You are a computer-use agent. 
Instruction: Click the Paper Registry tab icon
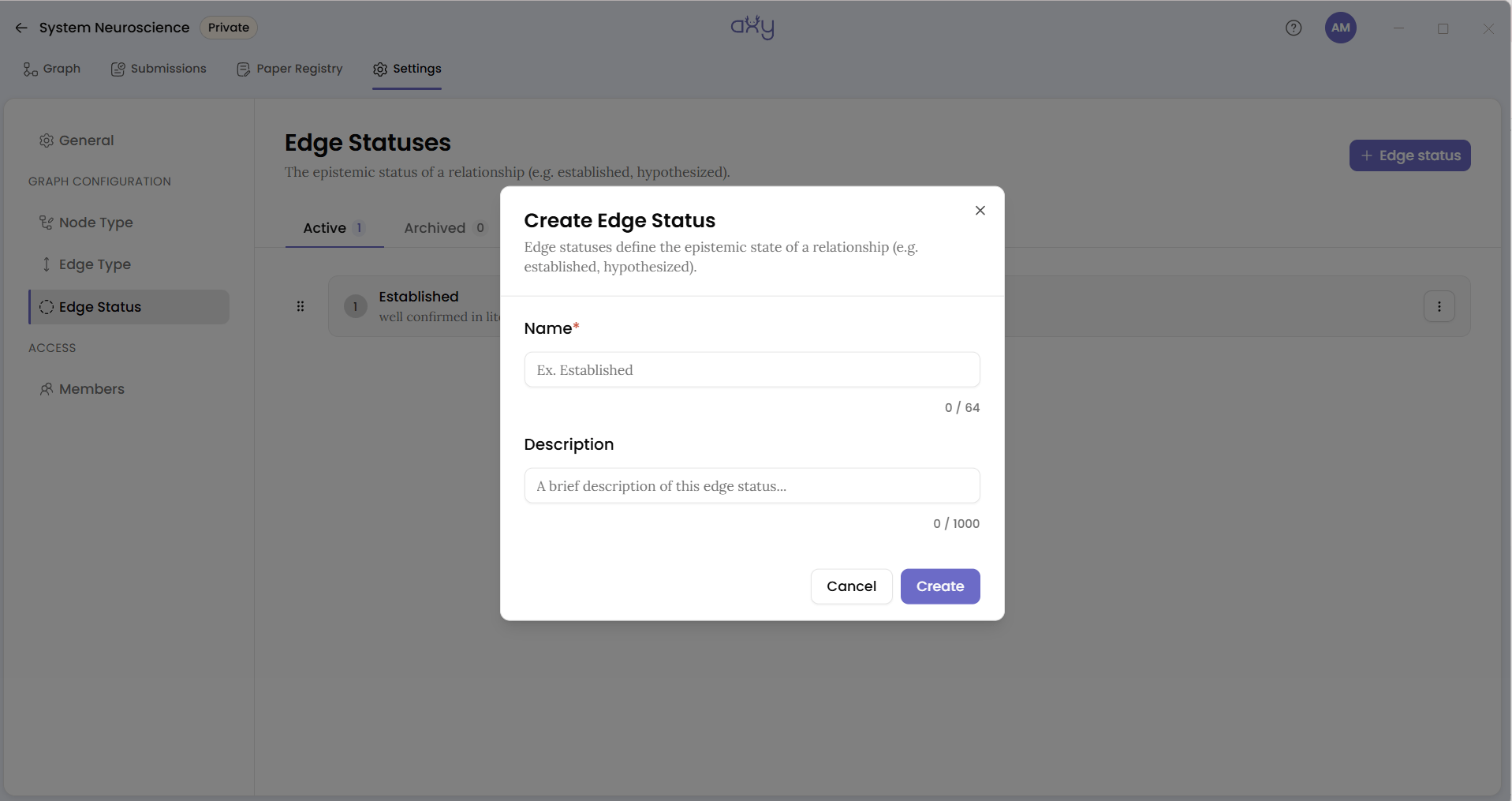pos(244,69)
